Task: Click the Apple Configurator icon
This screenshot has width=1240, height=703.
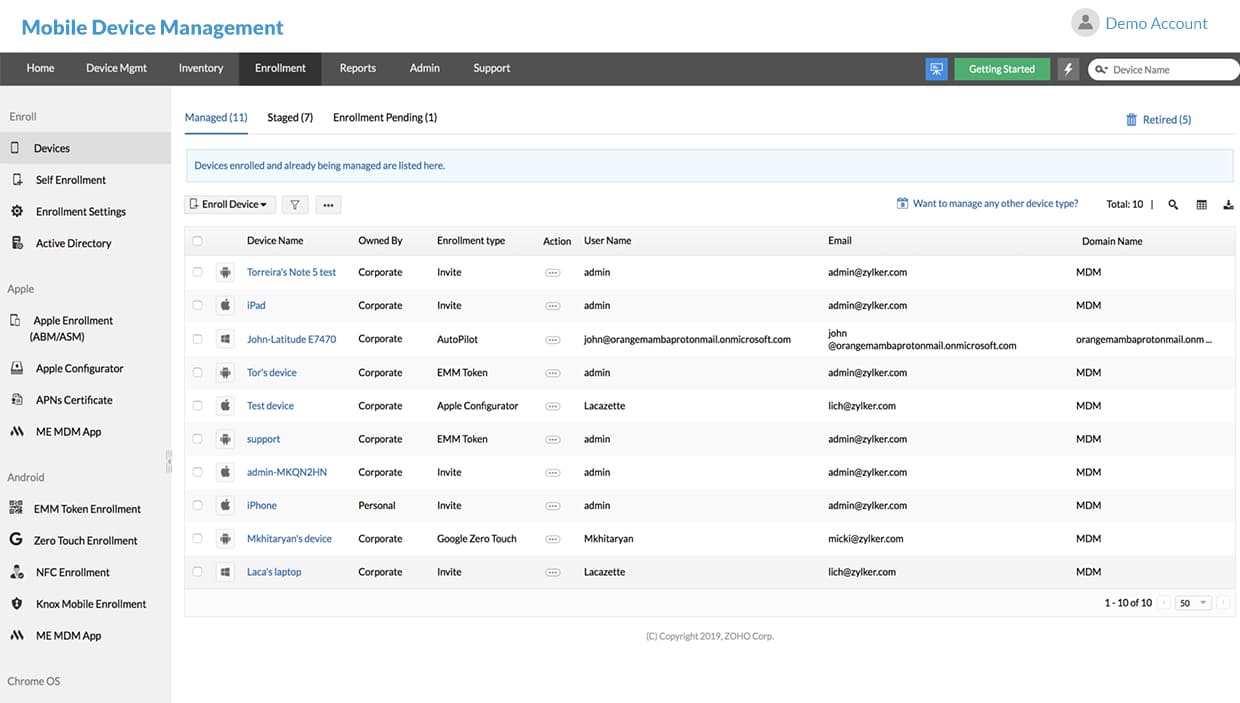Action: pos(16,368)
